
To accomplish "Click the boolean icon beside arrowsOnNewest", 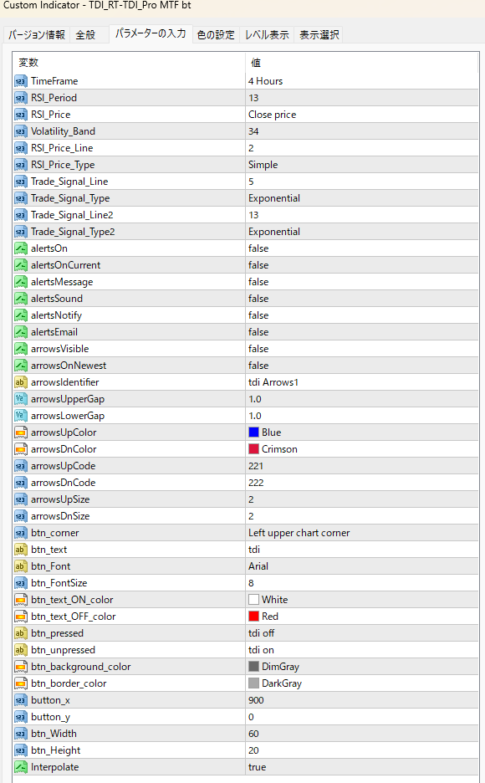I will (20, 366).
